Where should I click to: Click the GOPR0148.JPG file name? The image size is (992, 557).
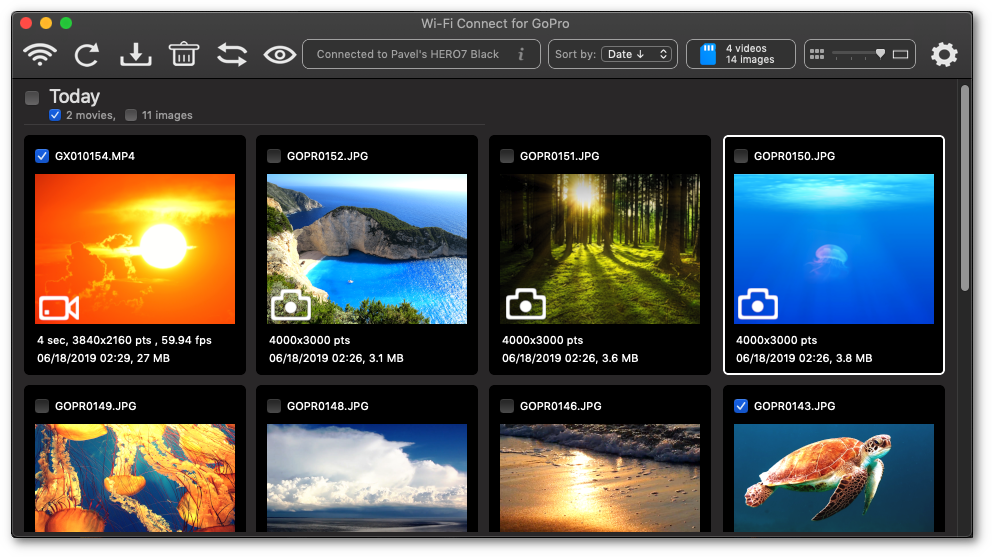pos(327,406)
